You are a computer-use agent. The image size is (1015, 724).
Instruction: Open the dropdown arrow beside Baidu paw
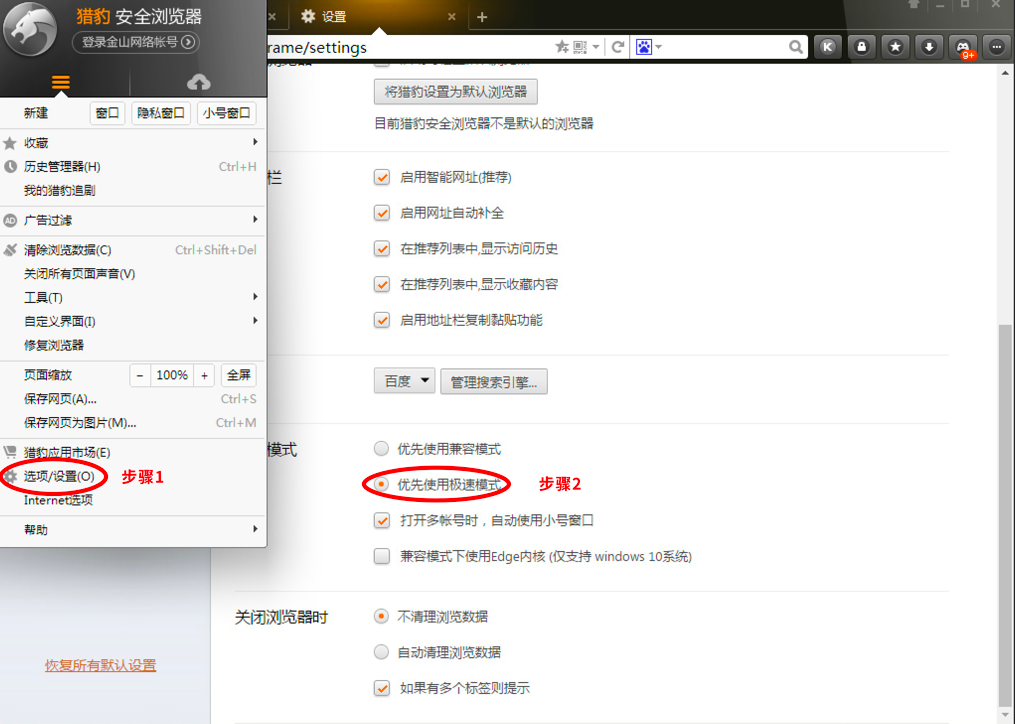click(x=658, y=47)
